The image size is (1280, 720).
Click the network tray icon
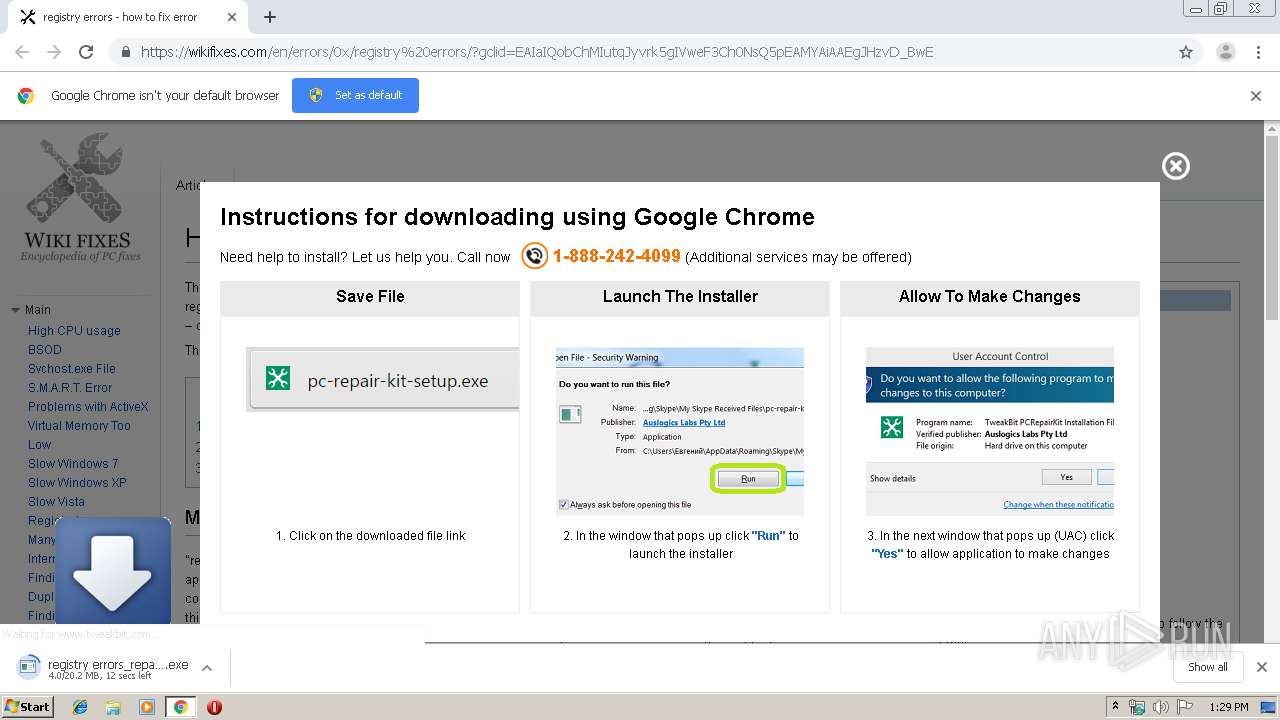[1137, 707]
